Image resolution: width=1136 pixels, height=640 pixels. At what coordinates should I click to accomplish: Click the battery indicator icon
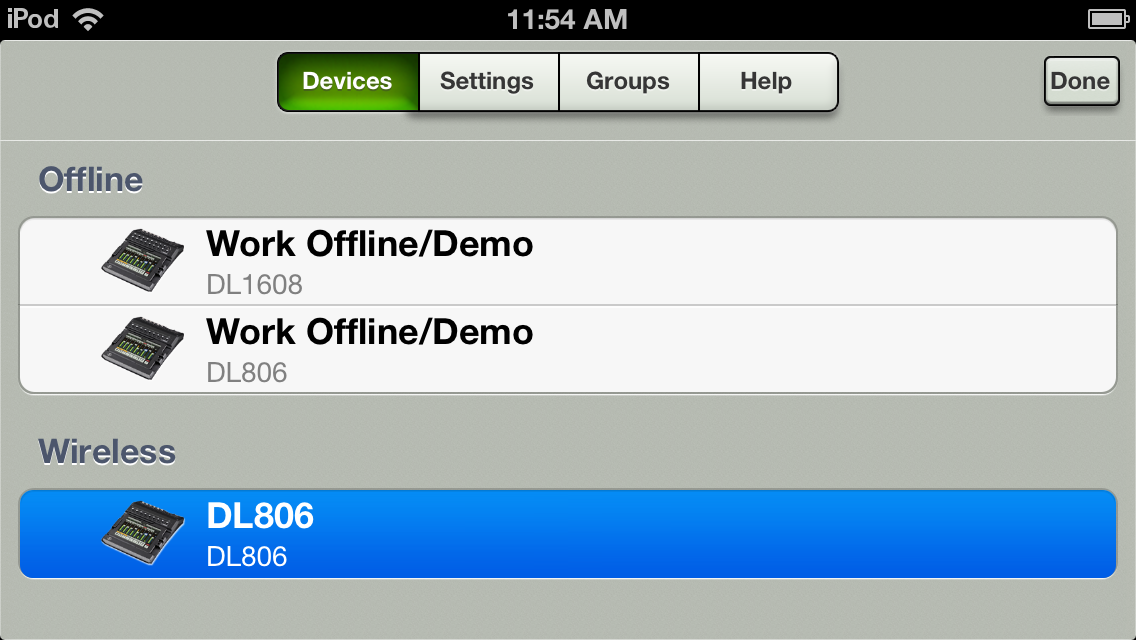(x=1108, y=19)
